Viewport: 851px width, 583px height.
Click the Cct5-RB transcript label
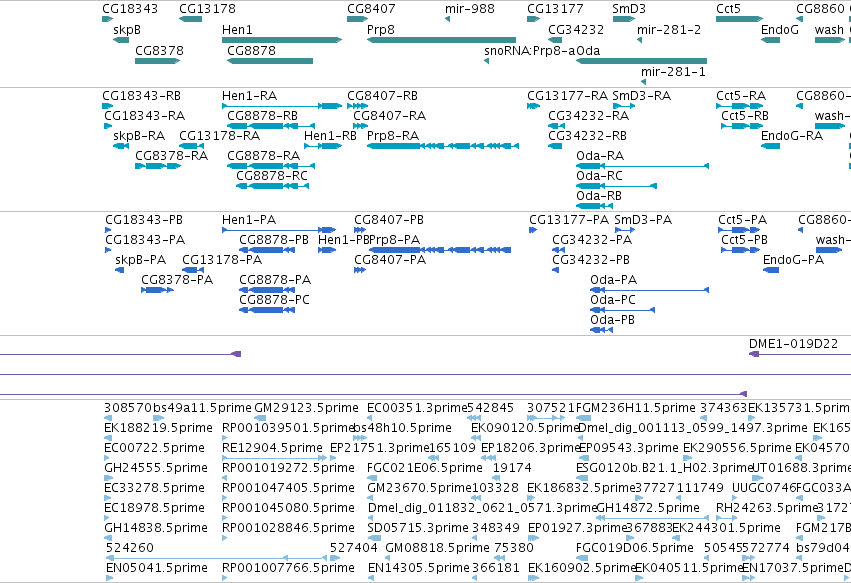point(745,116)
